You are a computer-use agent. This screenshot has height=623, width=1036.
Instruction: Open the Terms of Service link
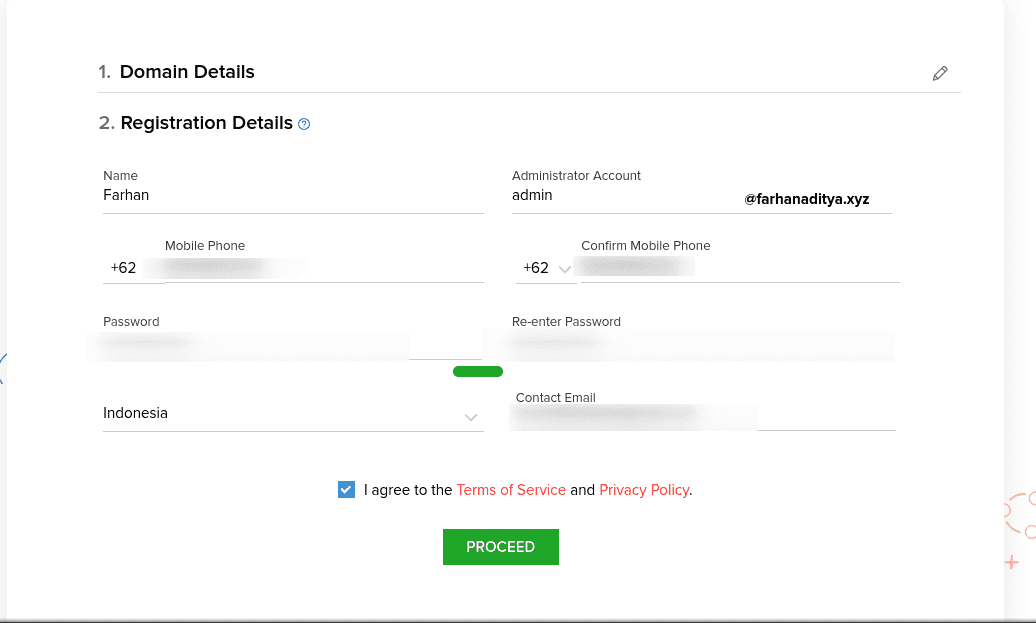click(x=511, y=490)
